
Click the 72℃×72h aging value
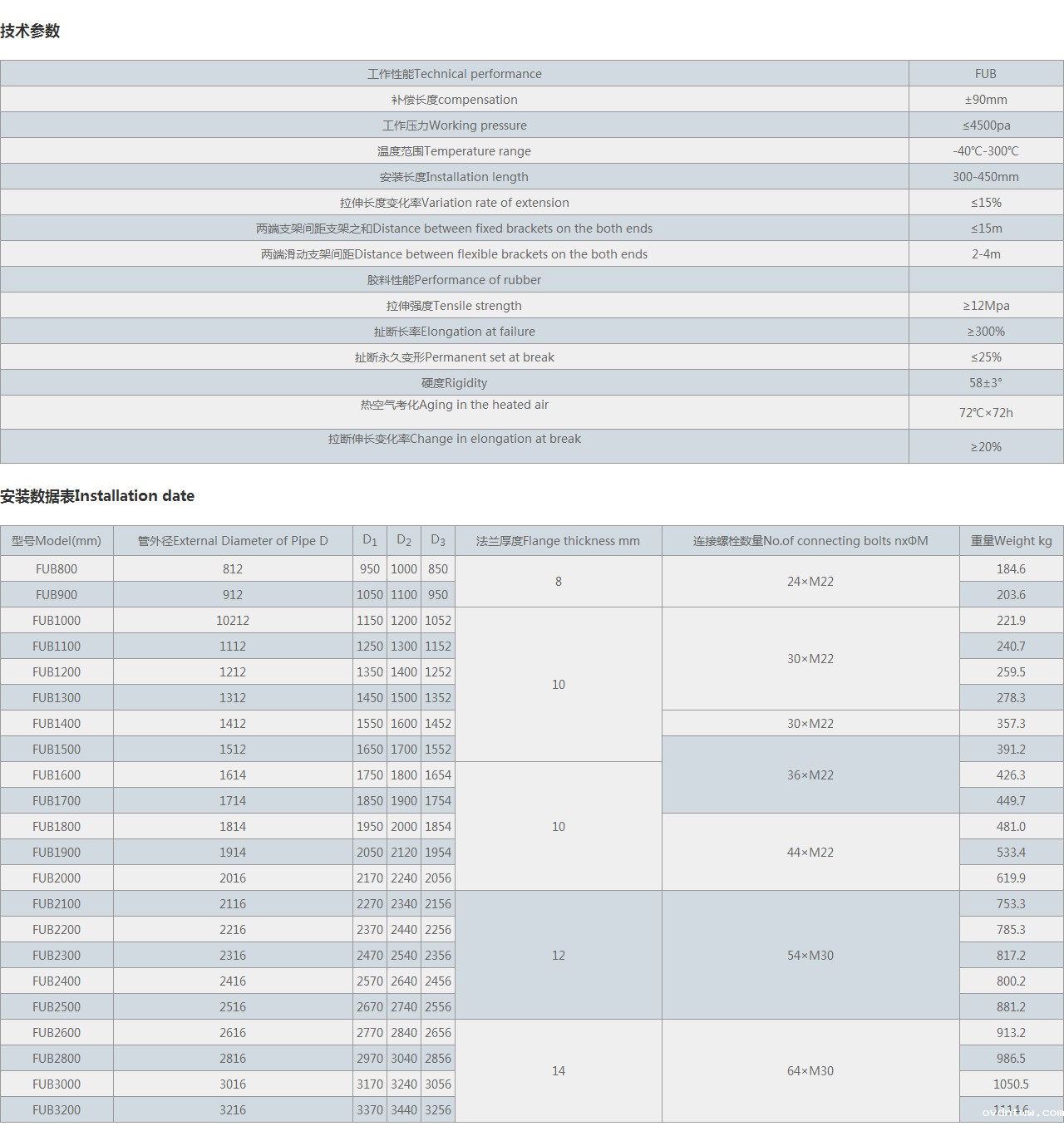986,413
